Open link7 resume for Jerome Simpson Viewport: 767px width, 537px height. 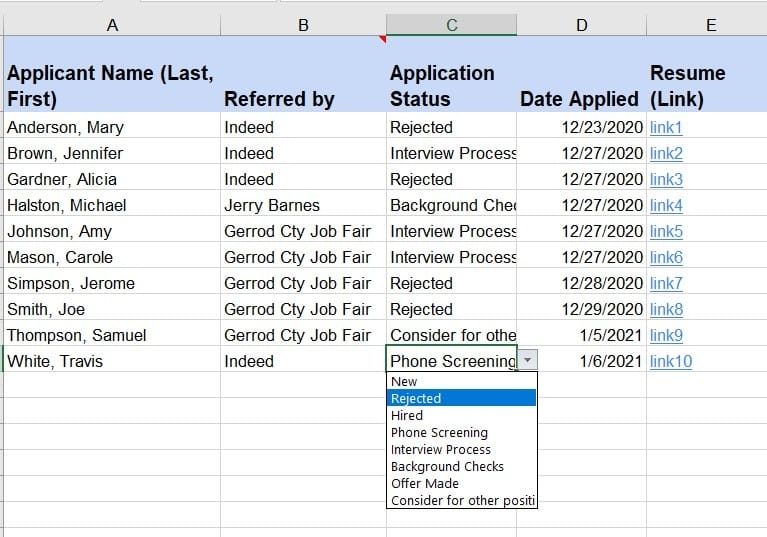666,283
